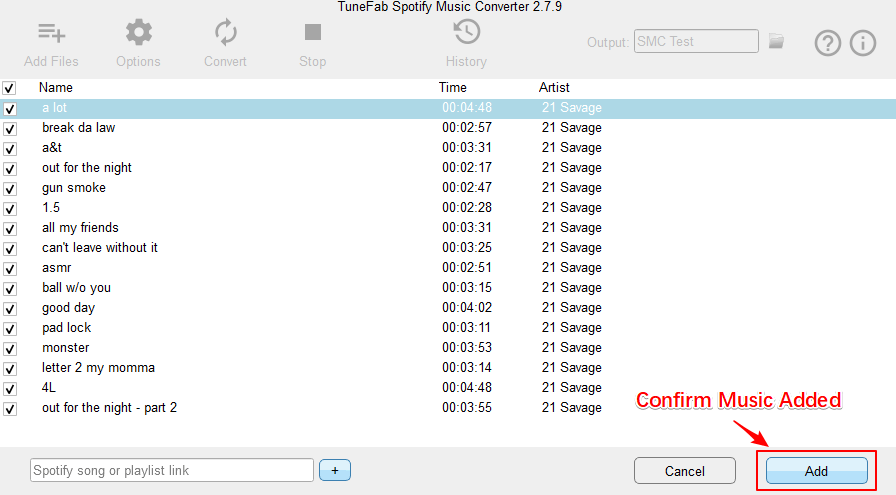Image resolution: width=896 pixels, height=495 pixels.
Task: Select the song 'a lot'
Action: point(54,107)
